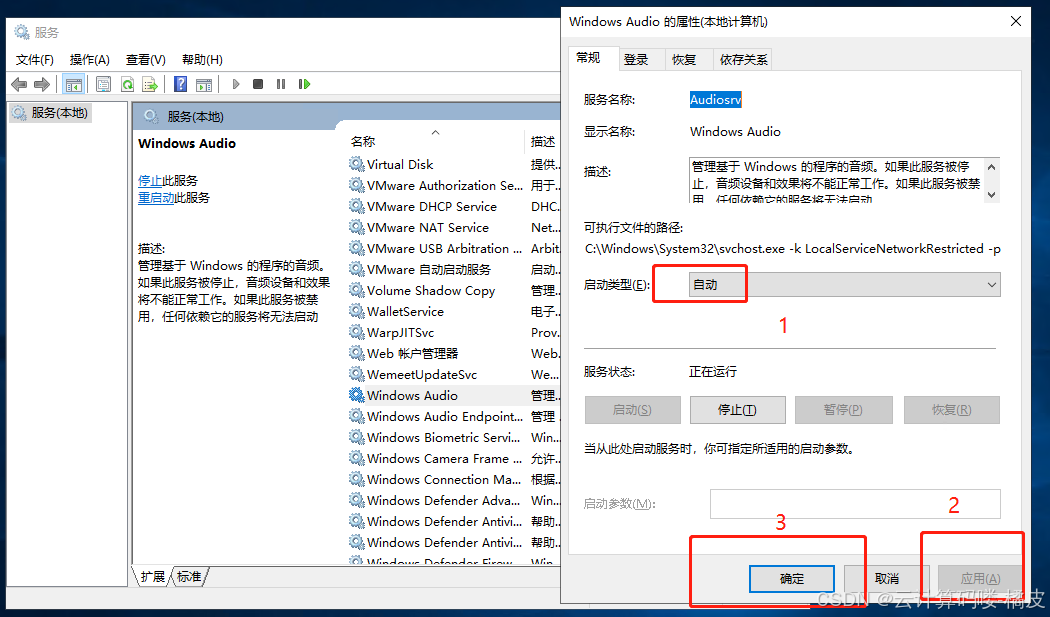
Task: Switch to the 依存关系 tab
Action: (x=743, y=60)
